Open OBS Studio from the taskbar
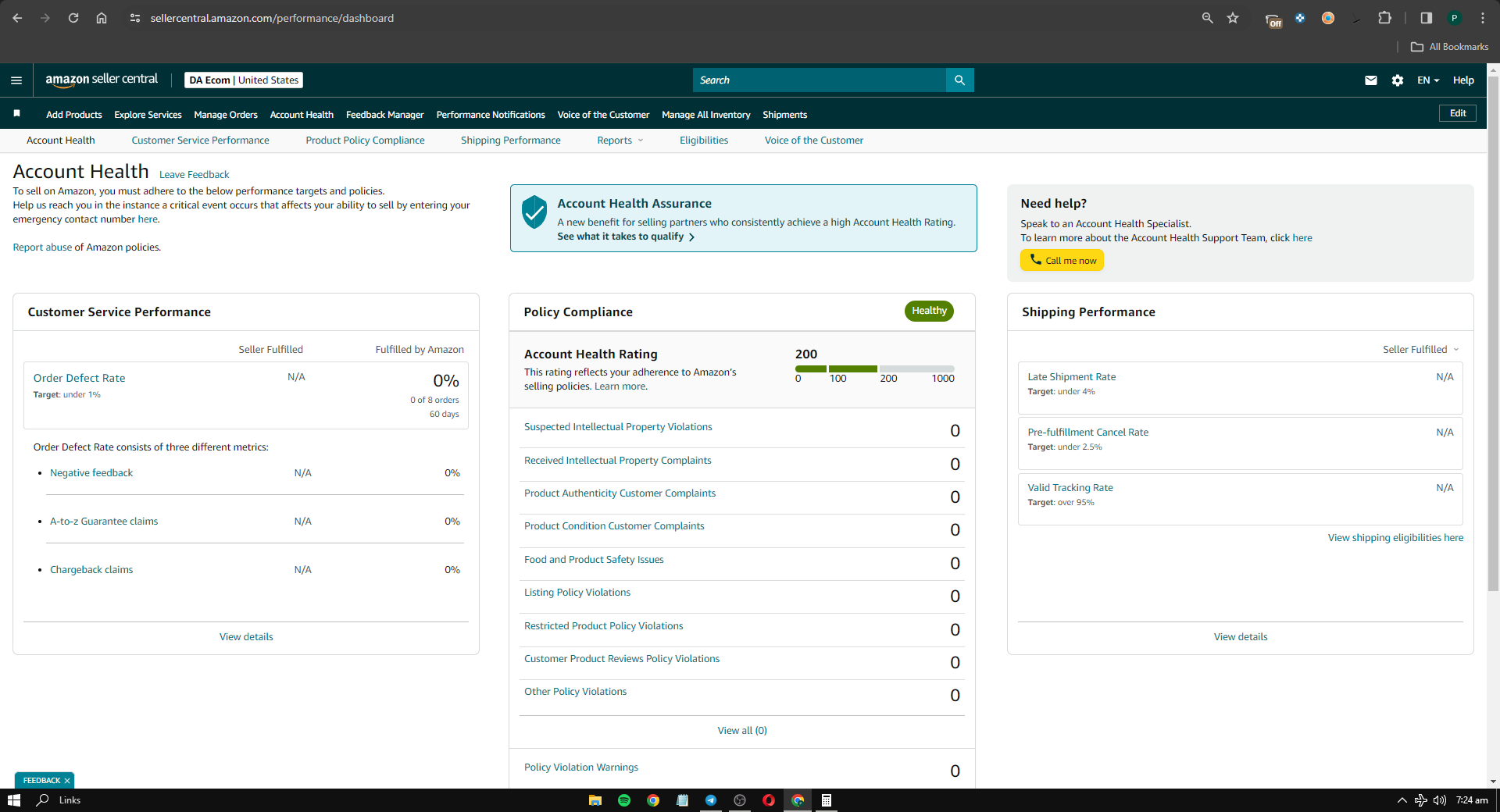Viewport: 1500px width, 812px height. click(740, 800)
